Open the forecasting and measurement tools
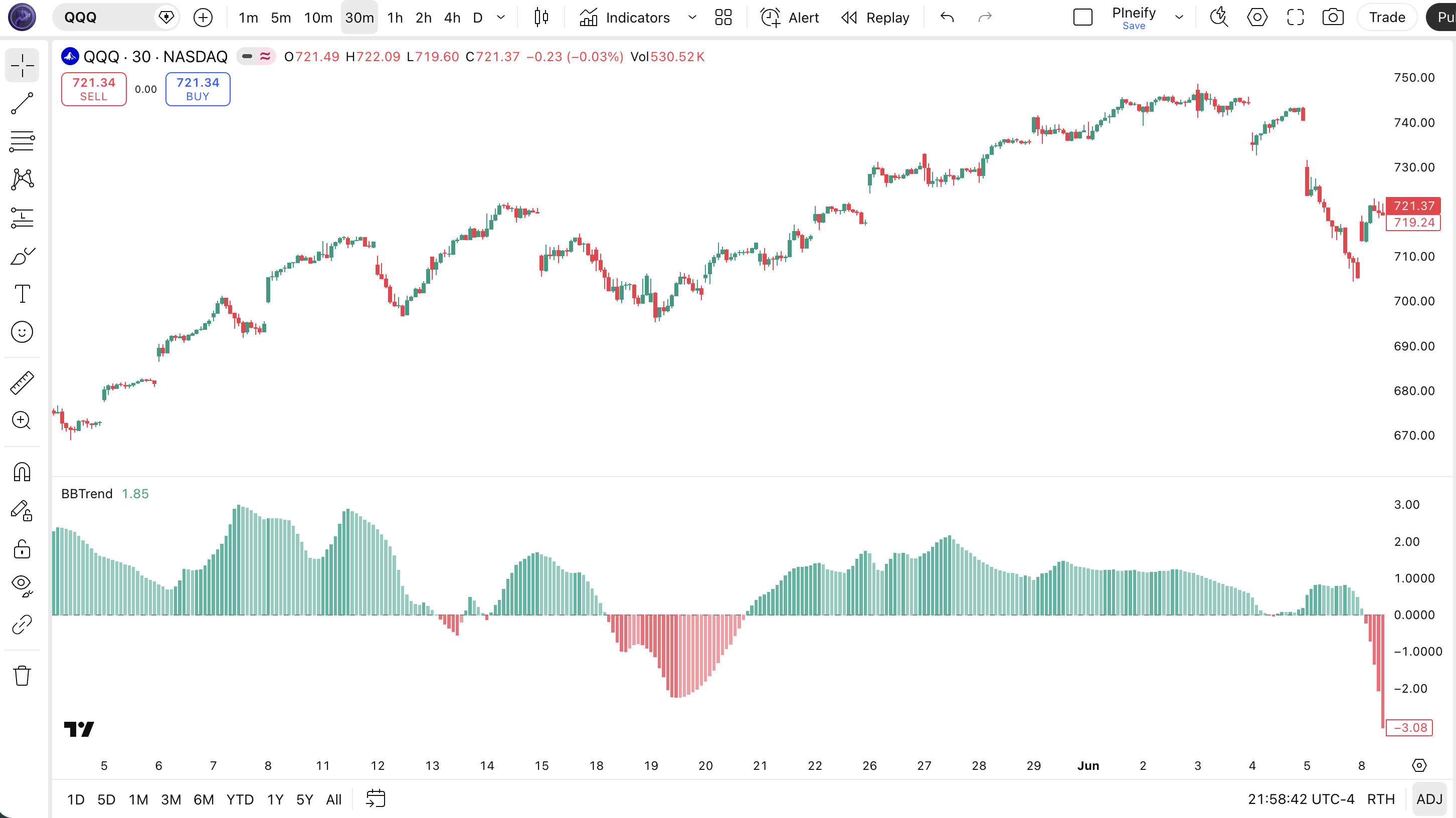The image size is (1456, 818). click(22, 218)
